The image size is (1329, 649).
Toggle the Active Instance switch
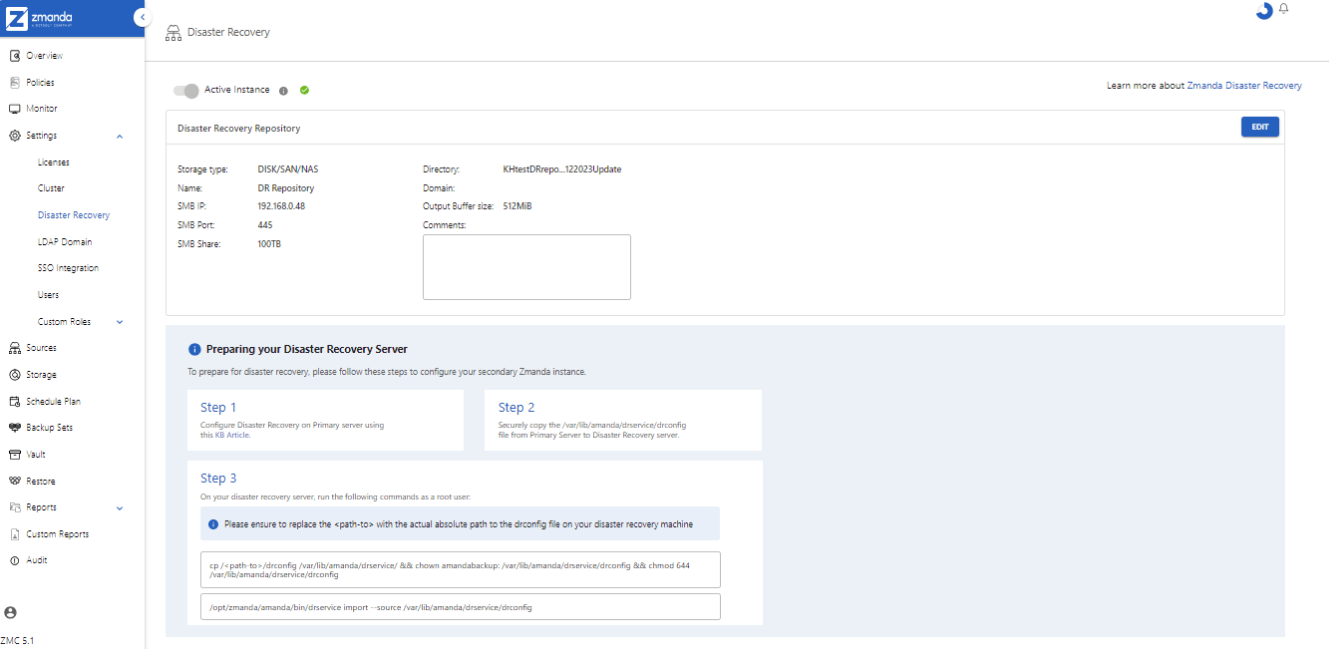click(186, 91)
